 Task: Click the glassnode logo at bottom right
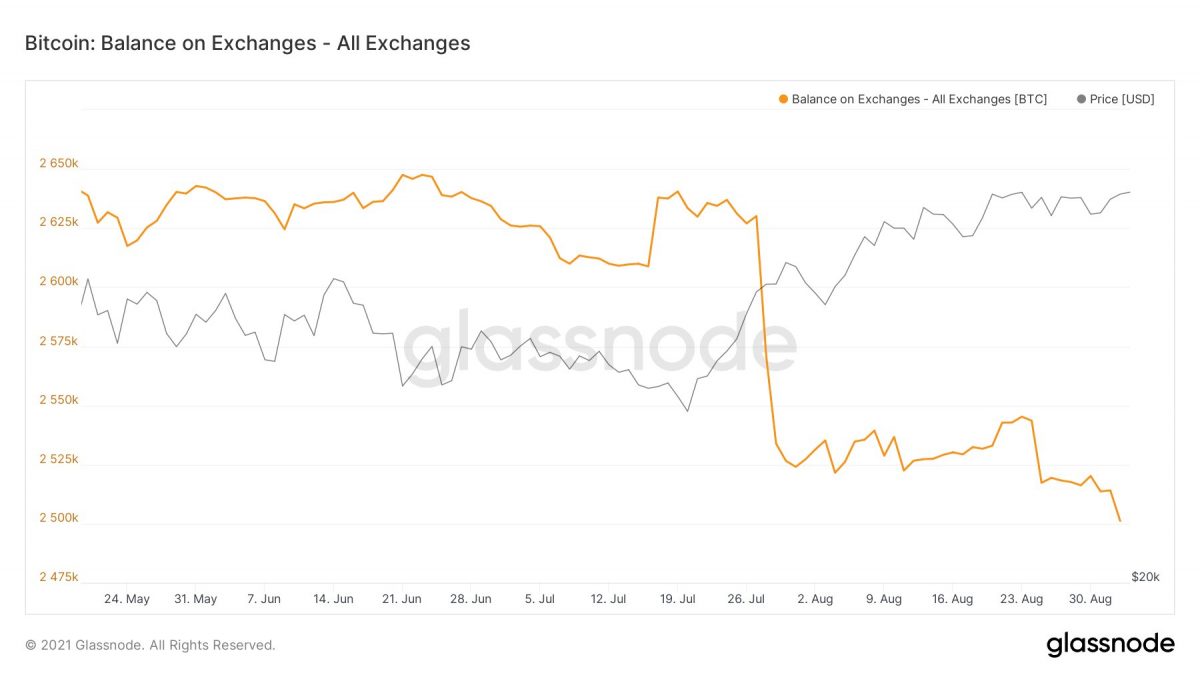pos(1110,645)
